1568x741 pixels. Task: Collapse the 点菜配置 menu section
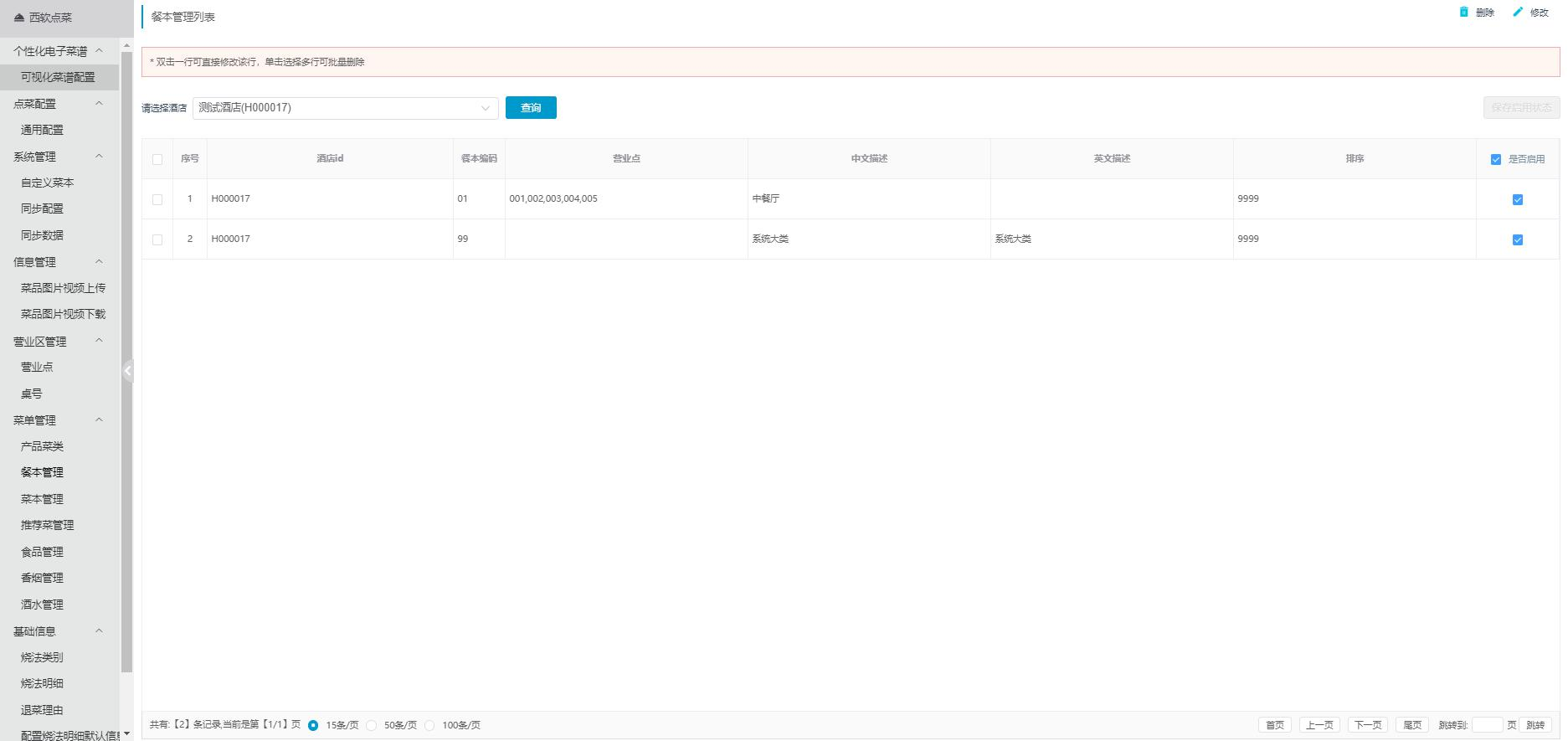(x=99, y=104)
